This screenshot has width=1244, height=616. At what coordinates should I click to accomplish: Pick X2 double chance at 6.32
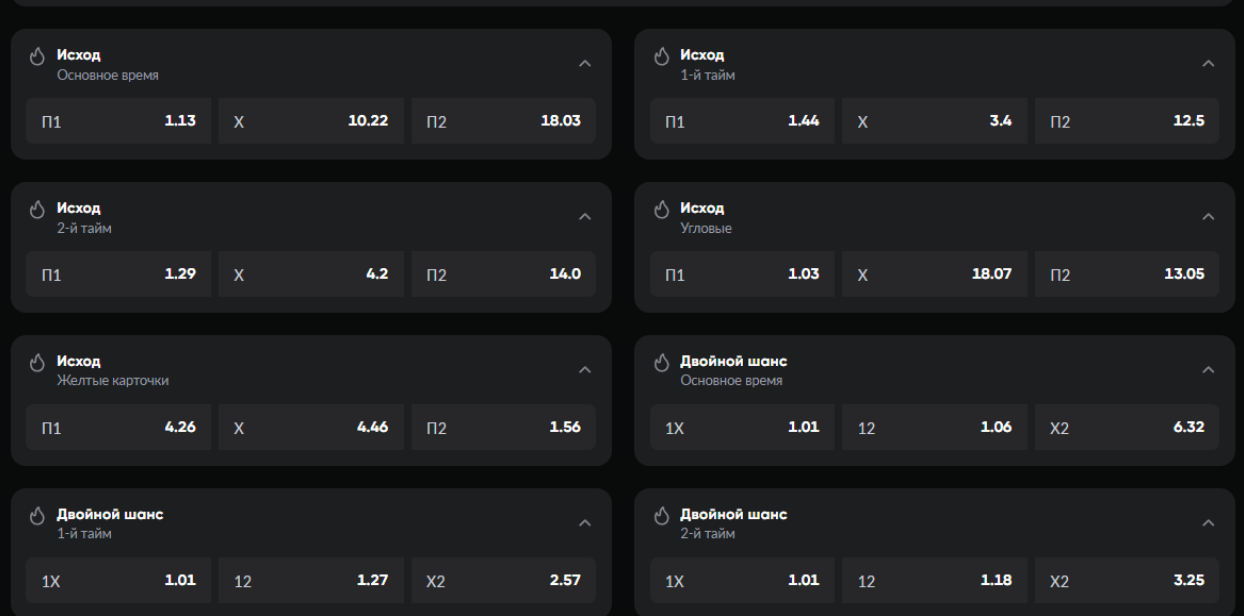coord(1127,428)
